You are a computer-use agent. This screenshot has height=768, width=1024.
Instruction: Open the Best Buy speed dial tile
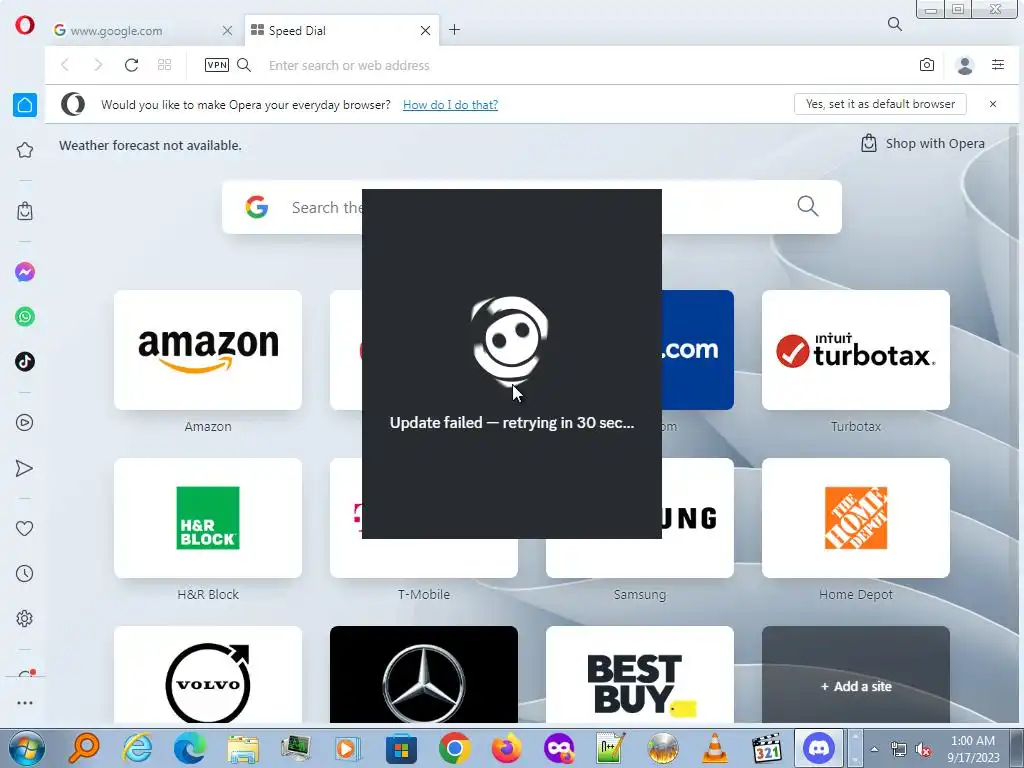pos(639,675)
